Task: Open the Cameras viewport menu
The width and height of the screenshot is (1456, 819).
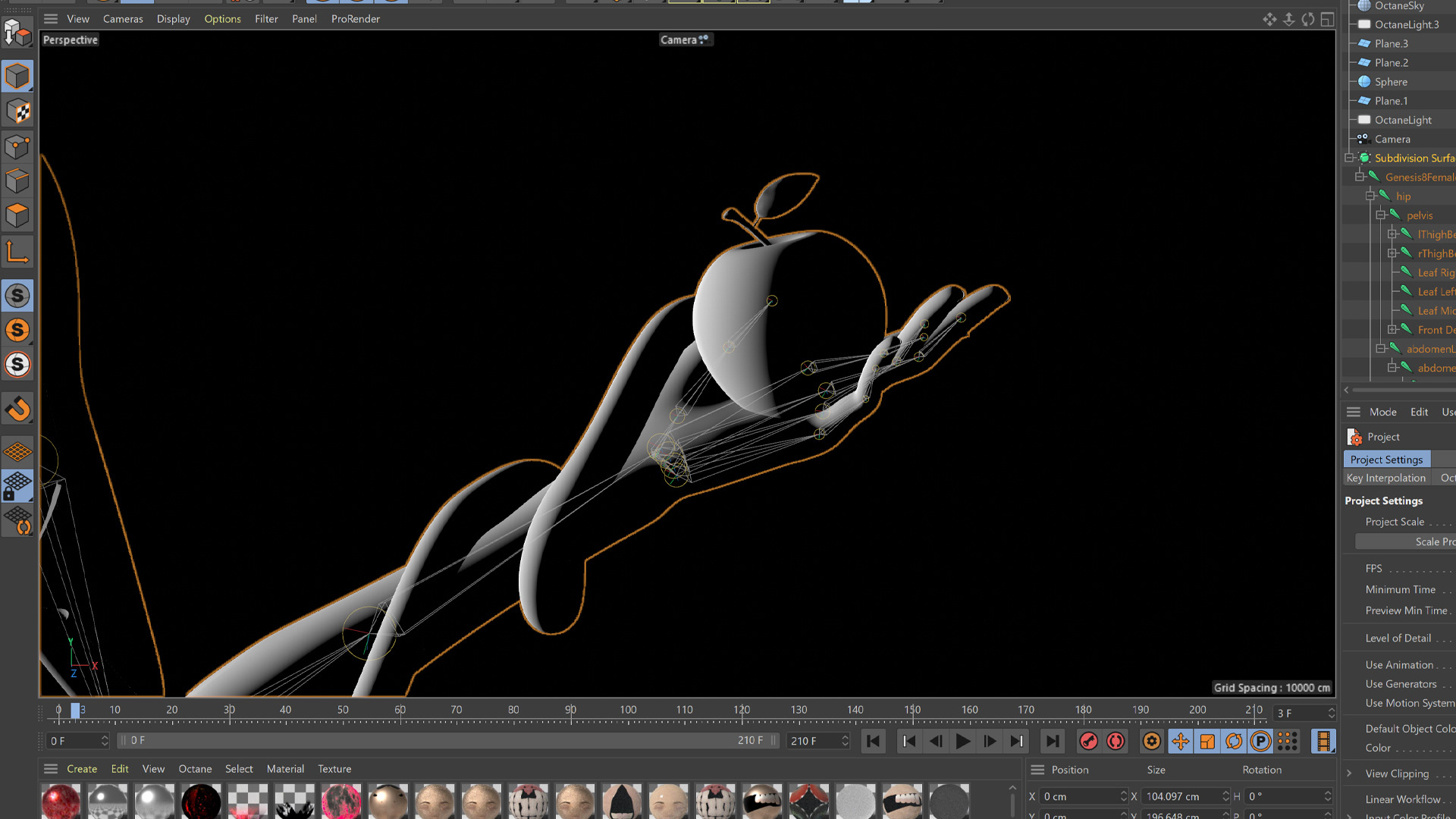Action: tap(123, 19)
